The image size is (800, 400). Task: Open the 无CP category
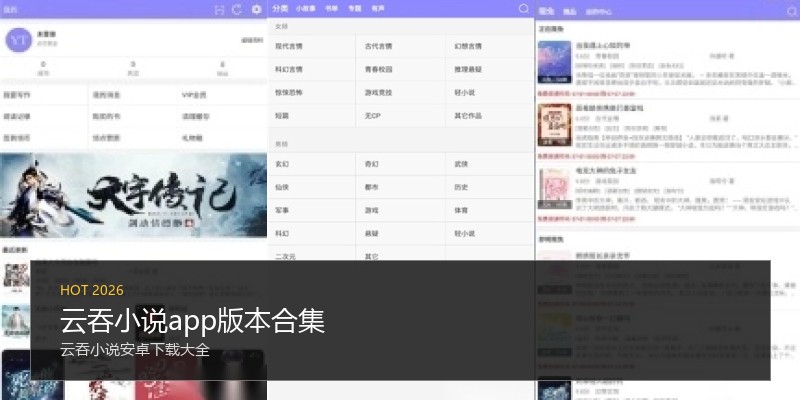(x=372, y=116)
